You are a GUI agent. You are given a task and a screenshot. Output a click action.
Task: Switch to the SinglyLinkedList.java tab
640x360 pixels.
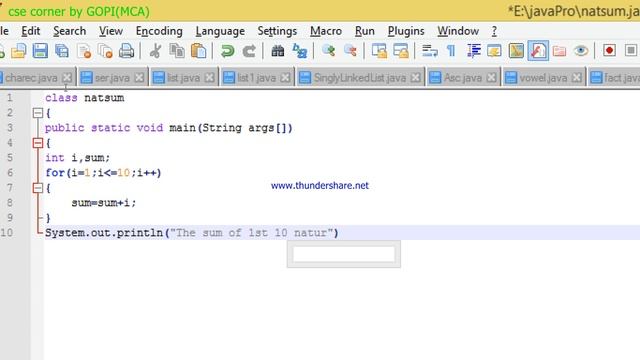[359, 78]
